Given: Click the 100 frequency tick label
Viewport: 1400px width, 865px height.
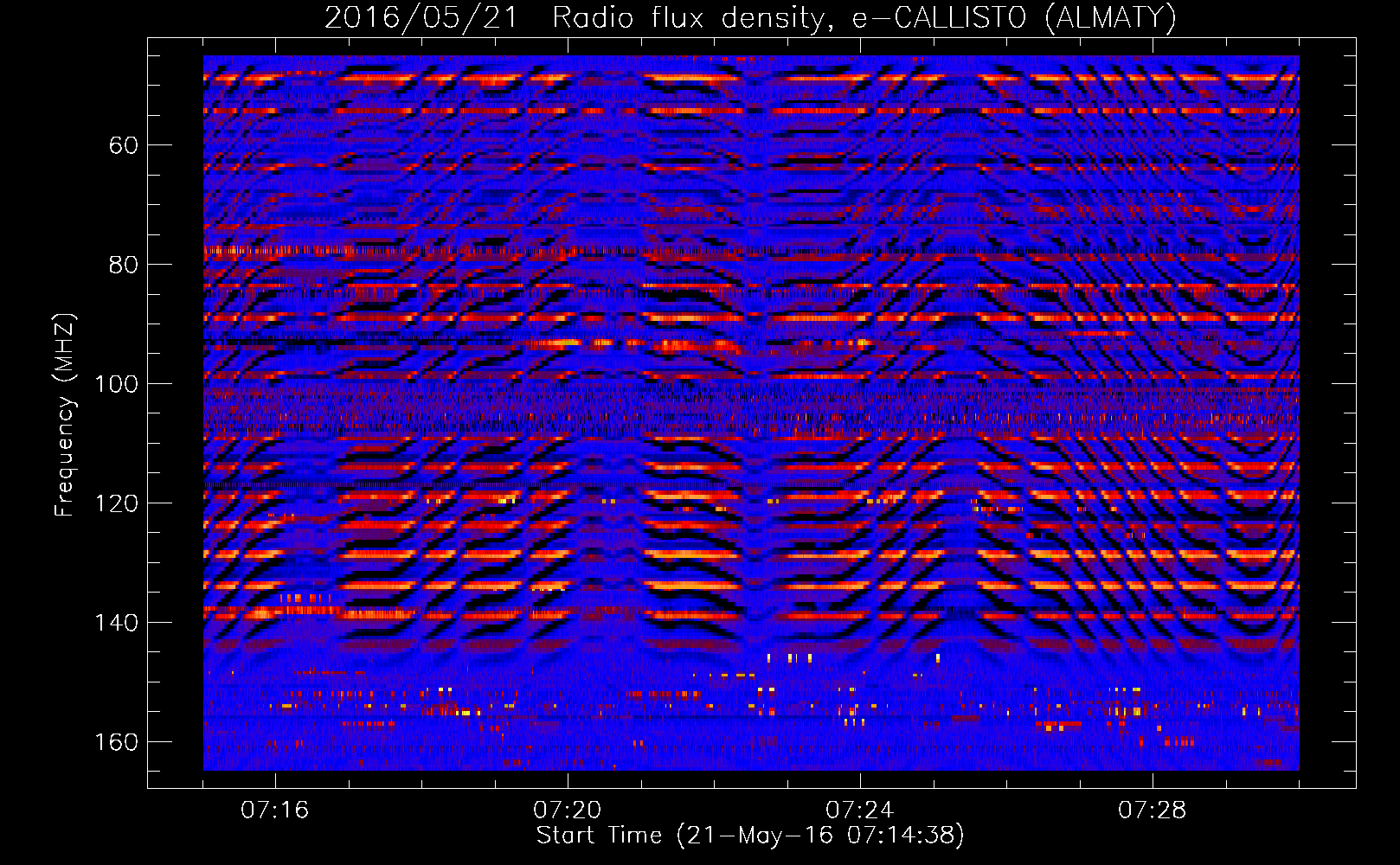Looking at the screenshot, I should 116,384.
